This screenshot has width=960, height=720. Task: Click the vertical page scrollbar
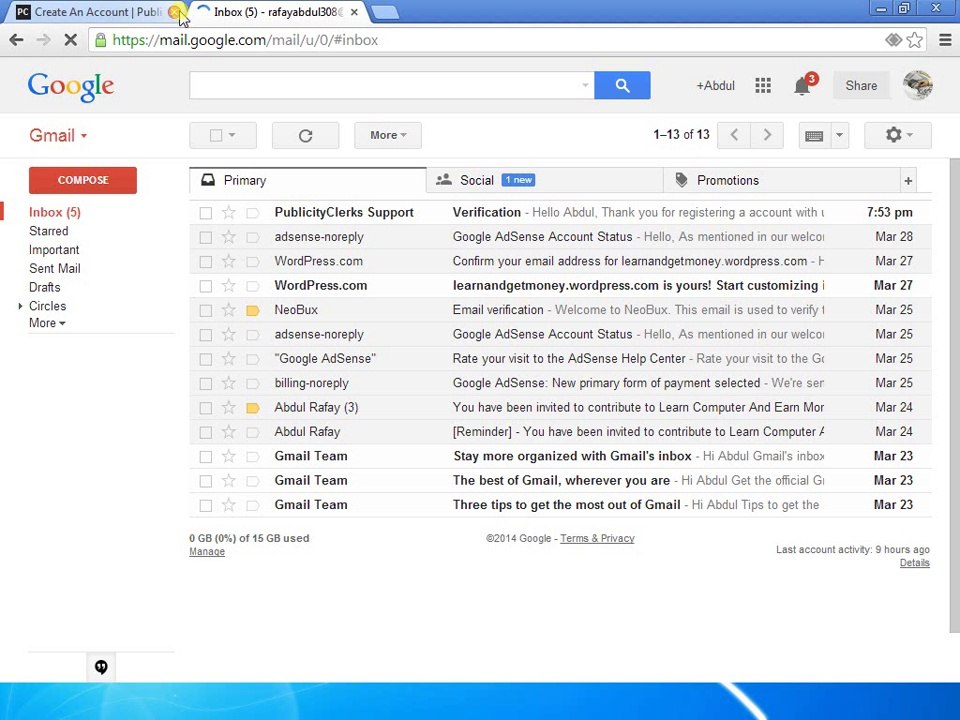pyautogui.click(x=954, y=398)
